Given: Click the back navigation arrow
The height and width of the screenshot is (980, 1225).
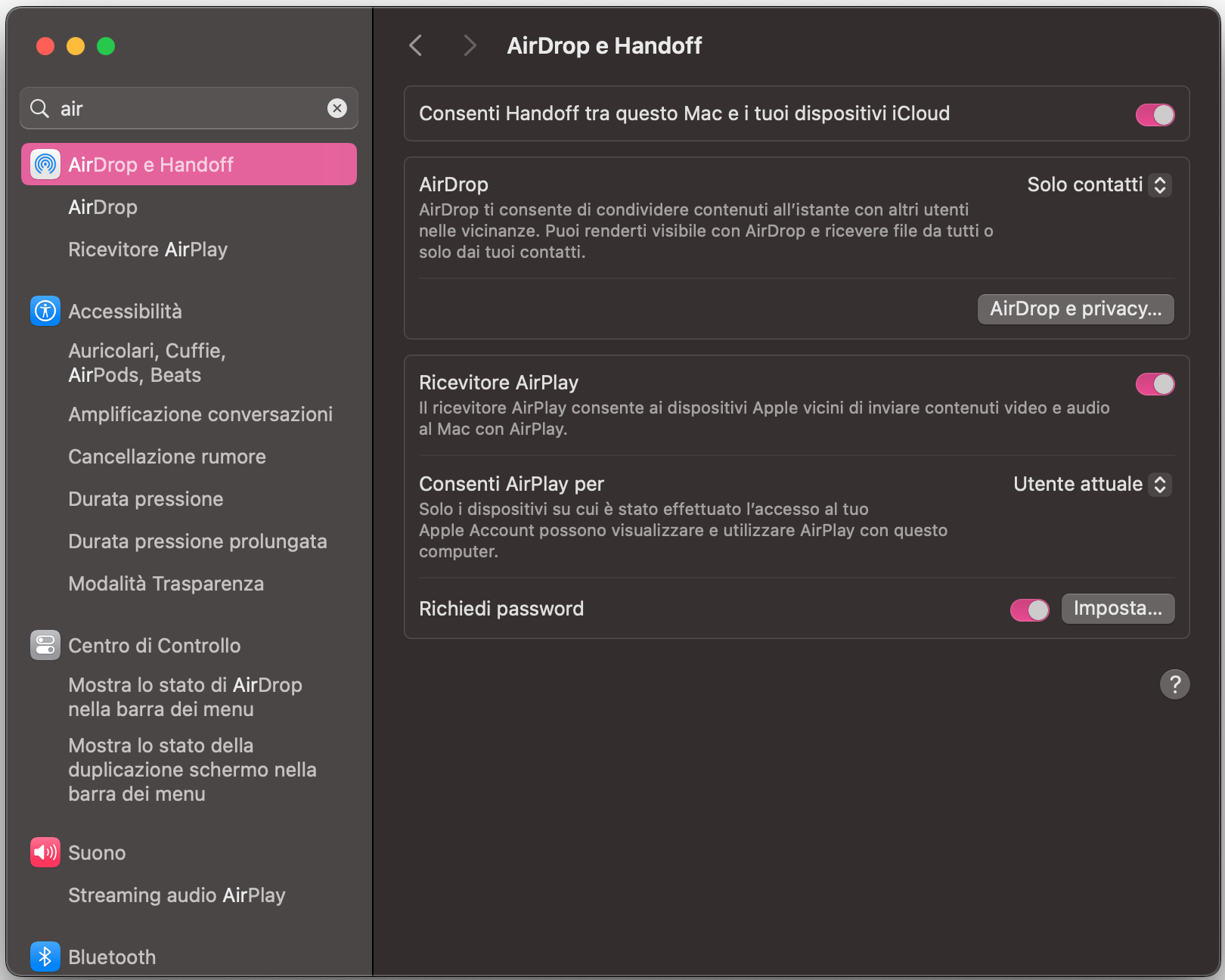Looking at the screenshot, I should 415,45.
